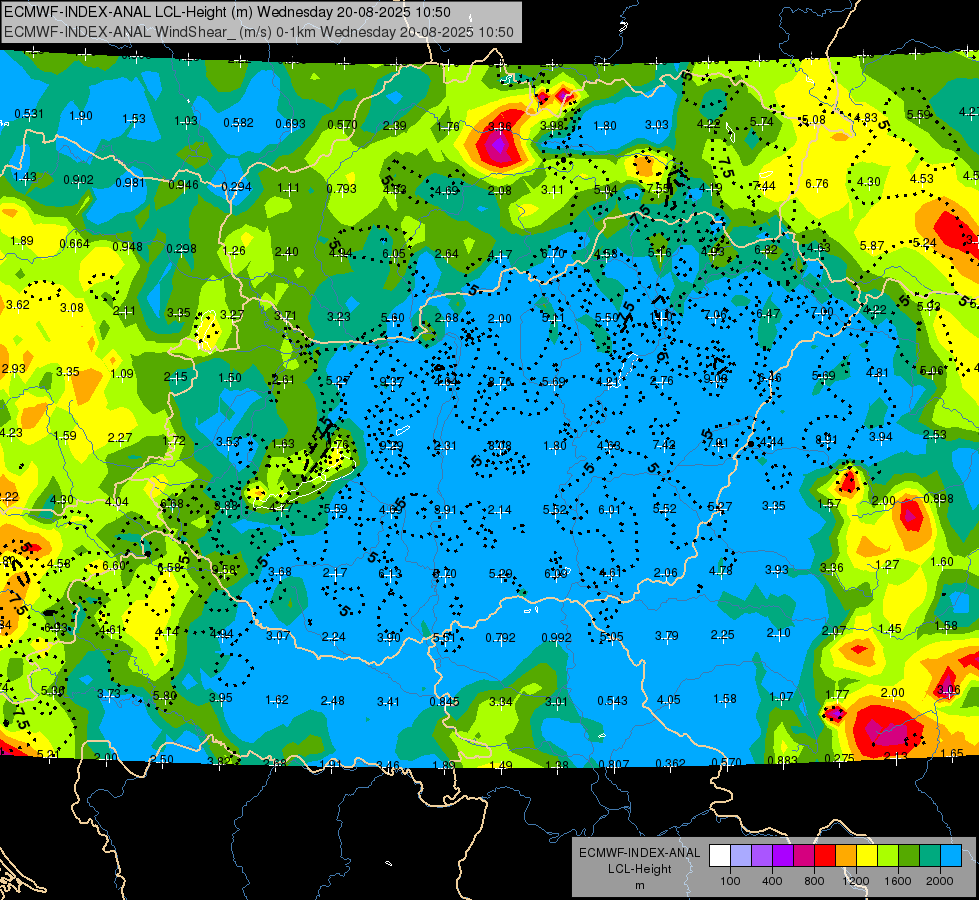Click the legend tick label '100'
This screenshot has height=900, width=979.
click(x=731, y=881)
